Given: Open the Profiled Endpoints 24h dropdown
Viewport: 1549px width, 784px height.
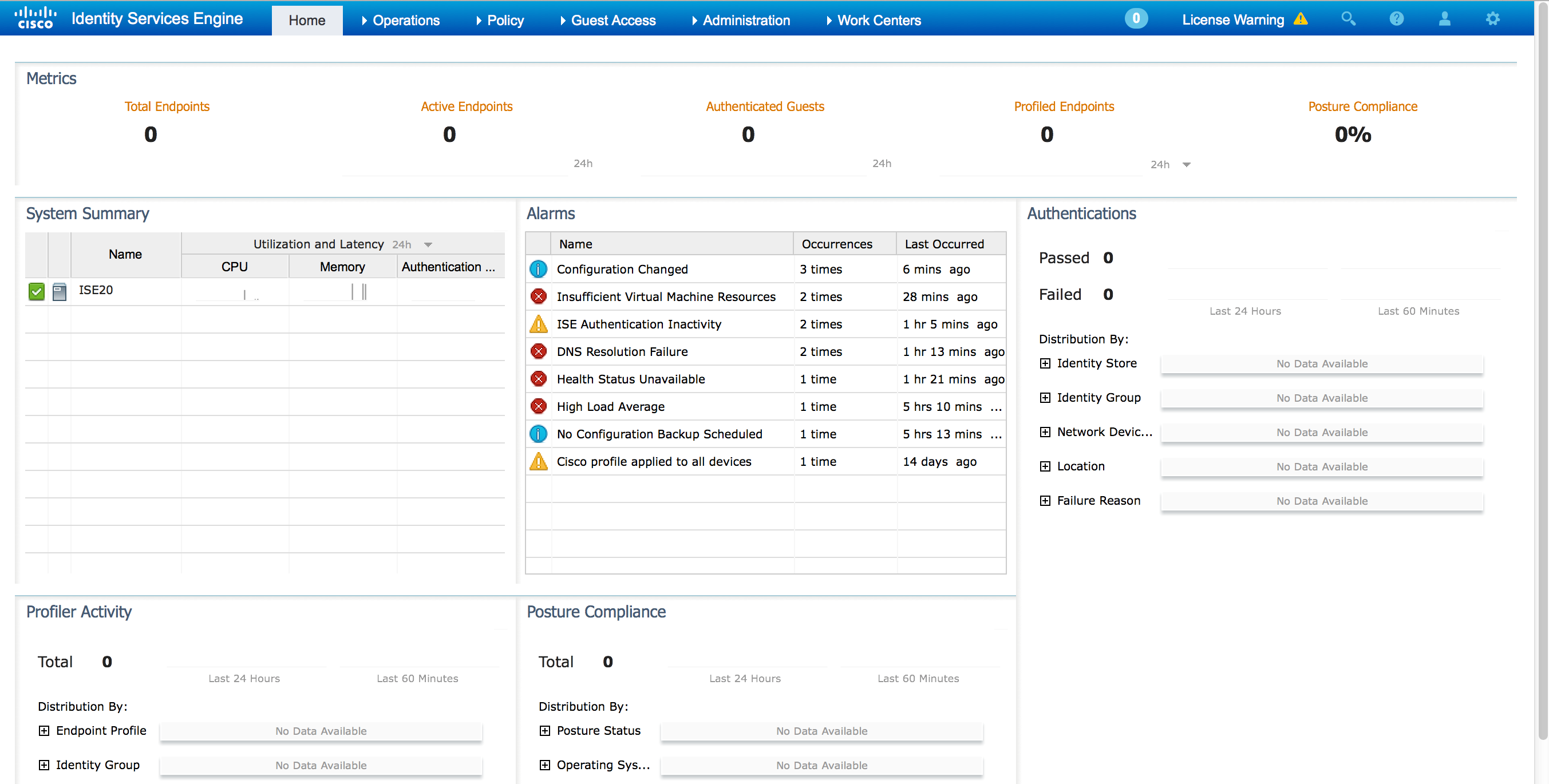Looking at the screenshot, I should point(1186,165).
